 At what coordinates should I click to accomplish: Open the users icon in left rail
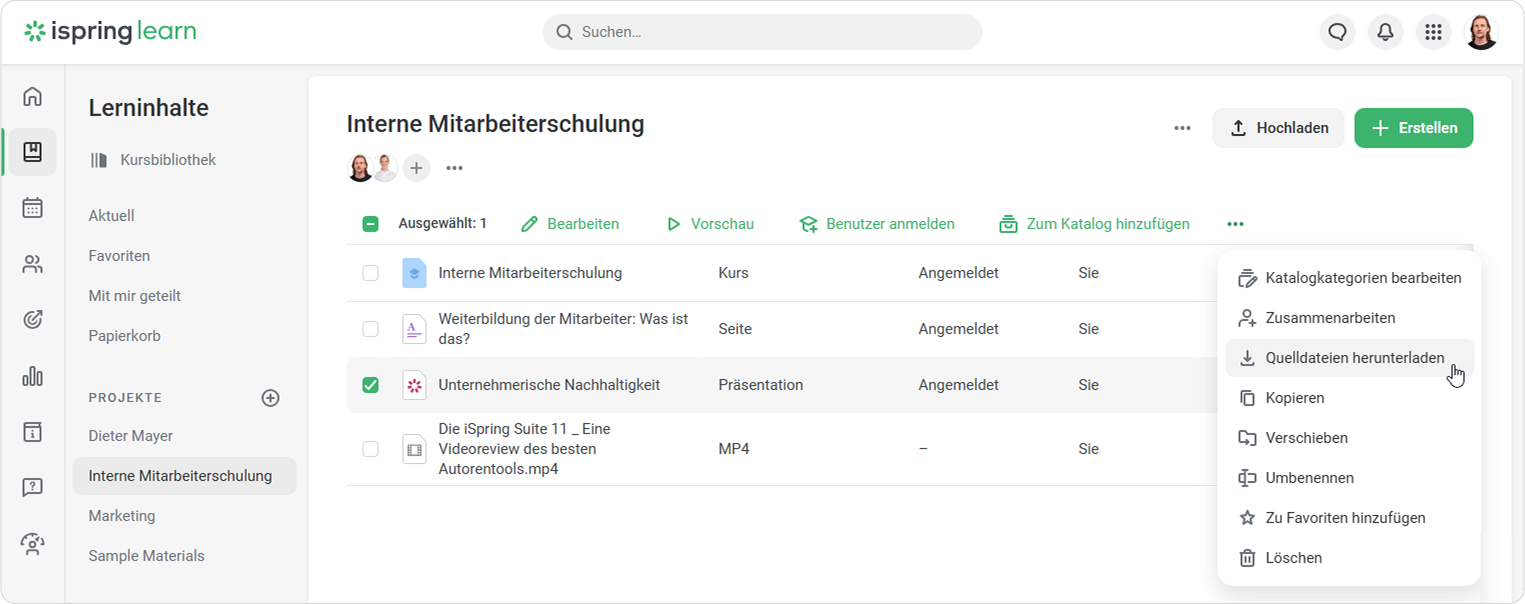click(32, 264)
